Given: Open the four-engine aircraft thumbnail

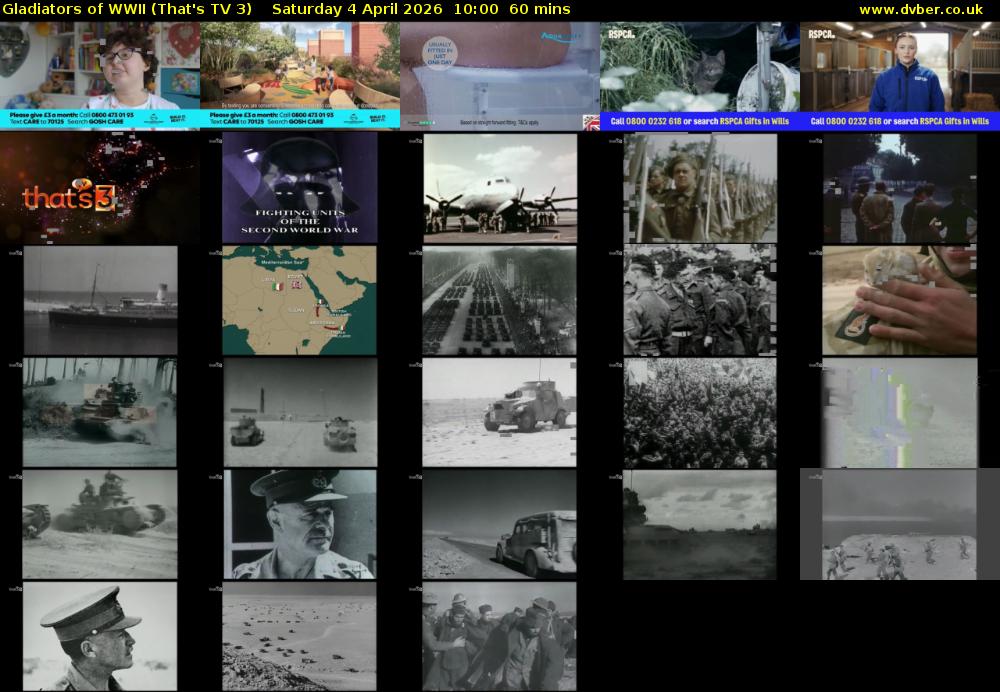Looking at the screenshot, I should coord(497,187).
